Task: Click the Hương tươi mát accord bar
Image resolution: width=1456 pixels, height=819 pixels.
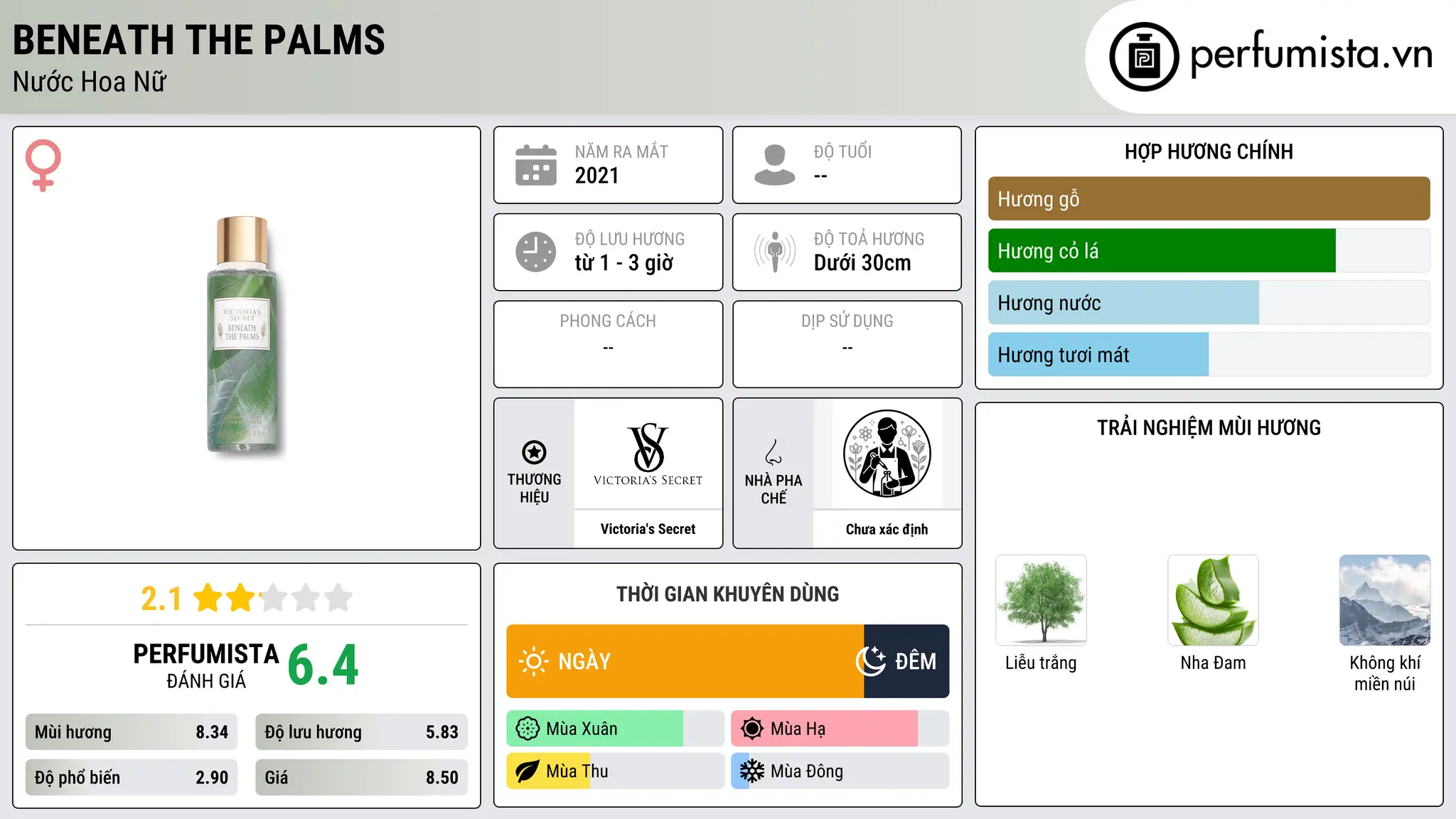Action: pos(1209,355)
